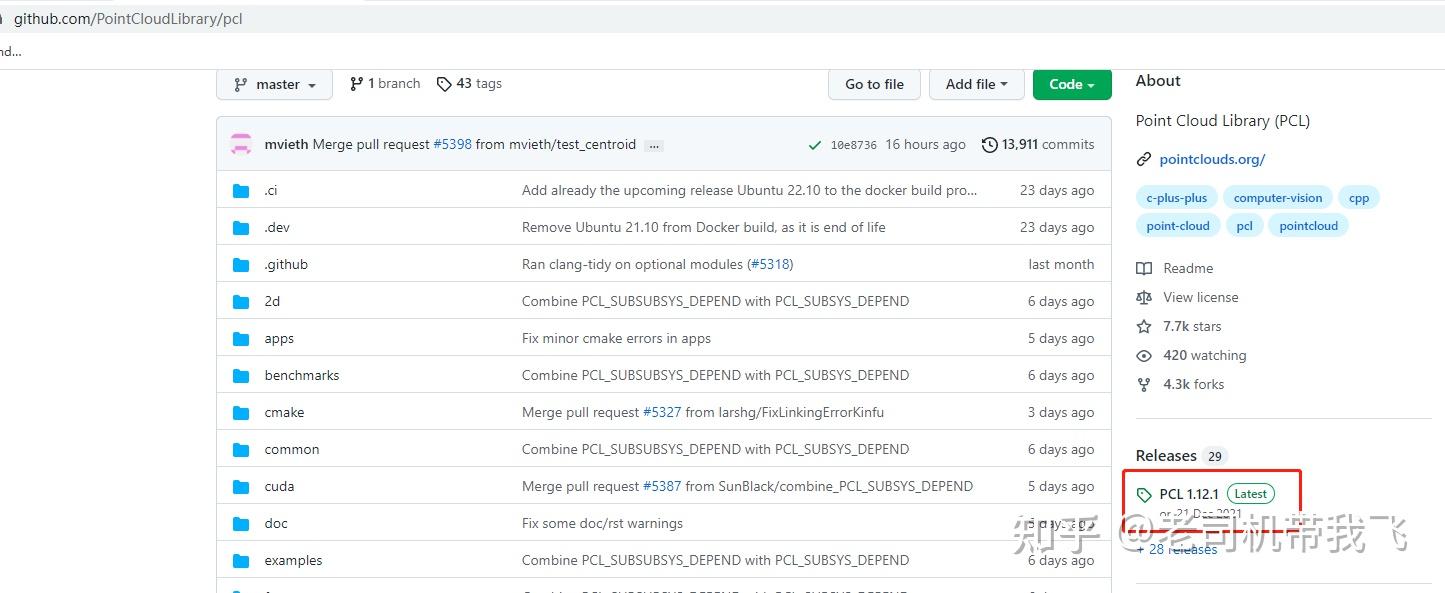Click the eye icon next to 420 watching
Viewport: 1445px width, 593px height.
pyautogui.click(x=1143, y=355)
